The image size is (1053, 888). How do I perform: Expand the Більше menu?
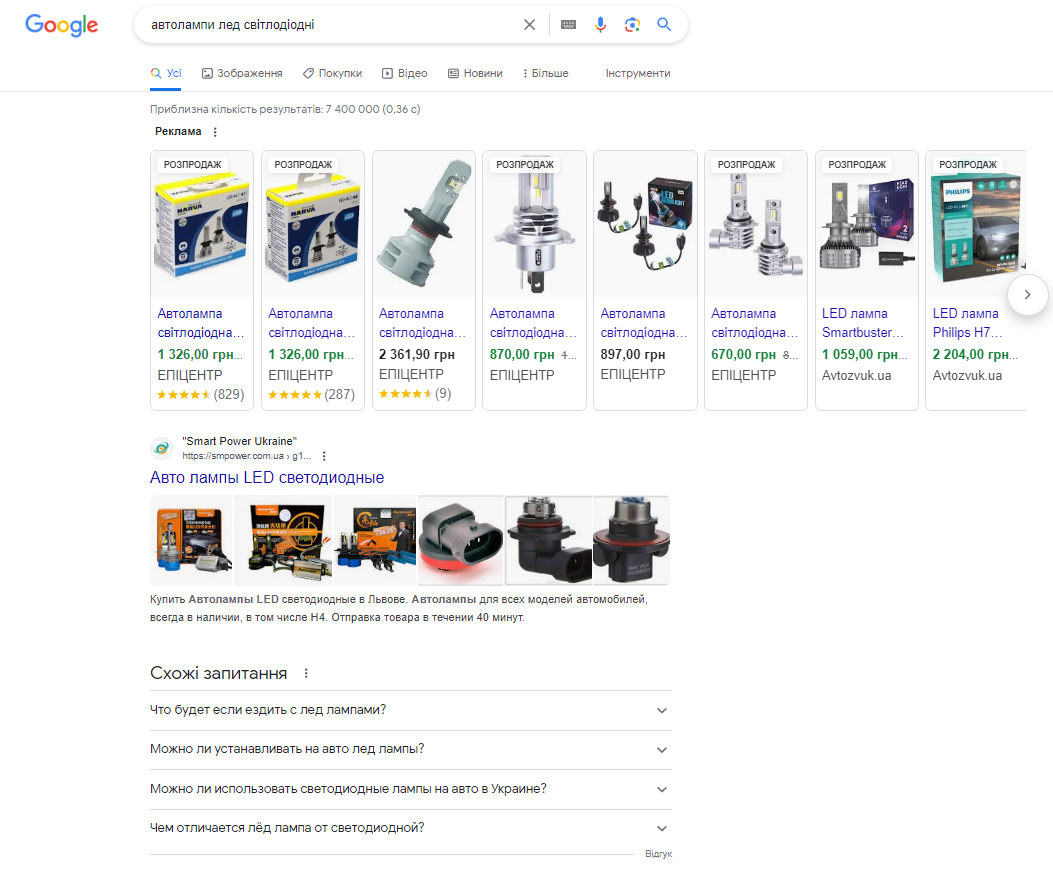point(545,73)
